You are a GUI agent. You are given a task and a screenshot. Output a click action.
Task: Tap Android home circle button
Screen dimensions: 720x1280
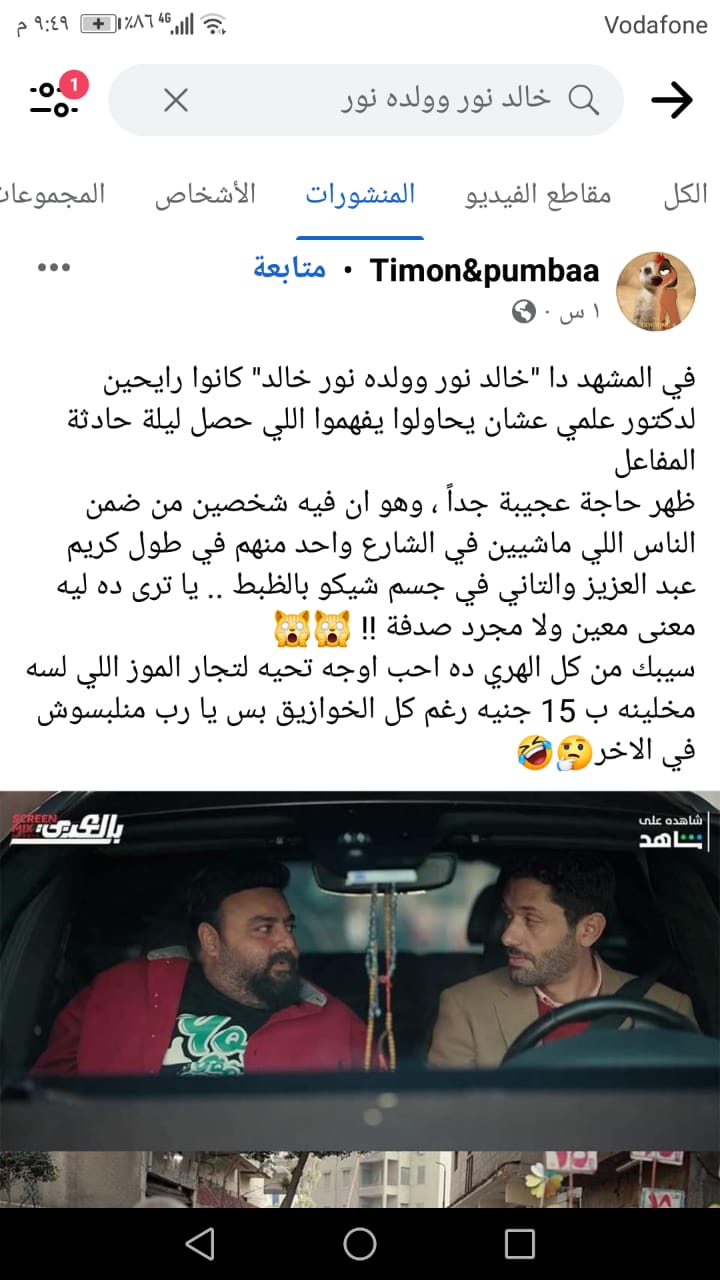point(360,1243)
